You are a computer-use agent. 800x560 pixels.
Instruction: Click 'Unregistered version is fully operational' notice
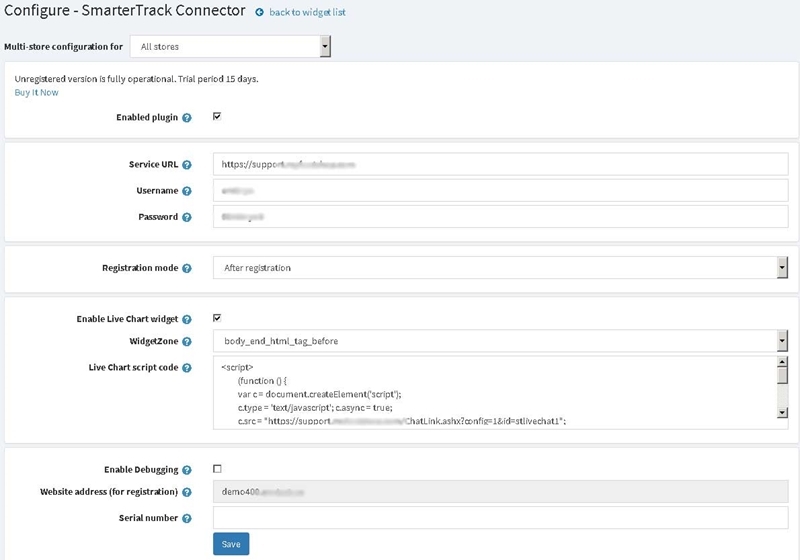136,79
